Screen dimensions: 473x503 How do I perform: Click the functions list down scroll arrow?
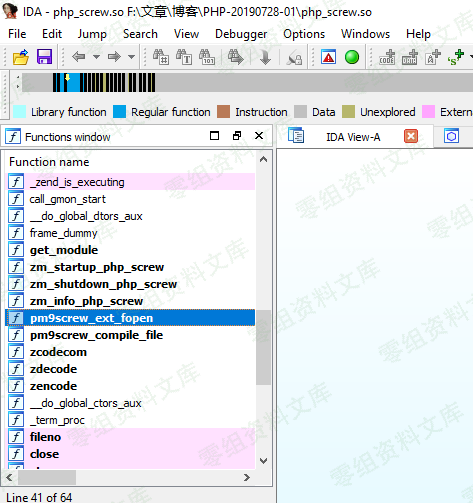pos(263,461)
